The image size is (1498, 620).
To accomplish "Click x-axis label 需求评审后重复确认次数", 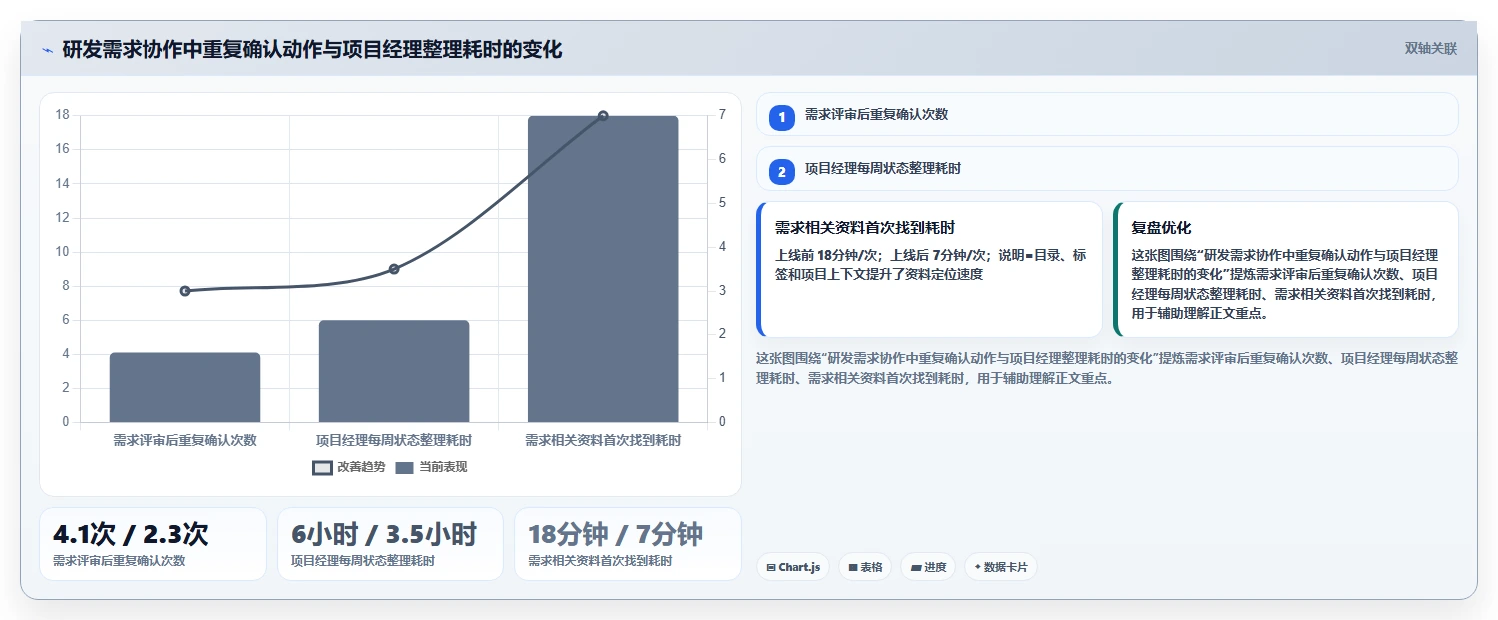I will (185, 440).
